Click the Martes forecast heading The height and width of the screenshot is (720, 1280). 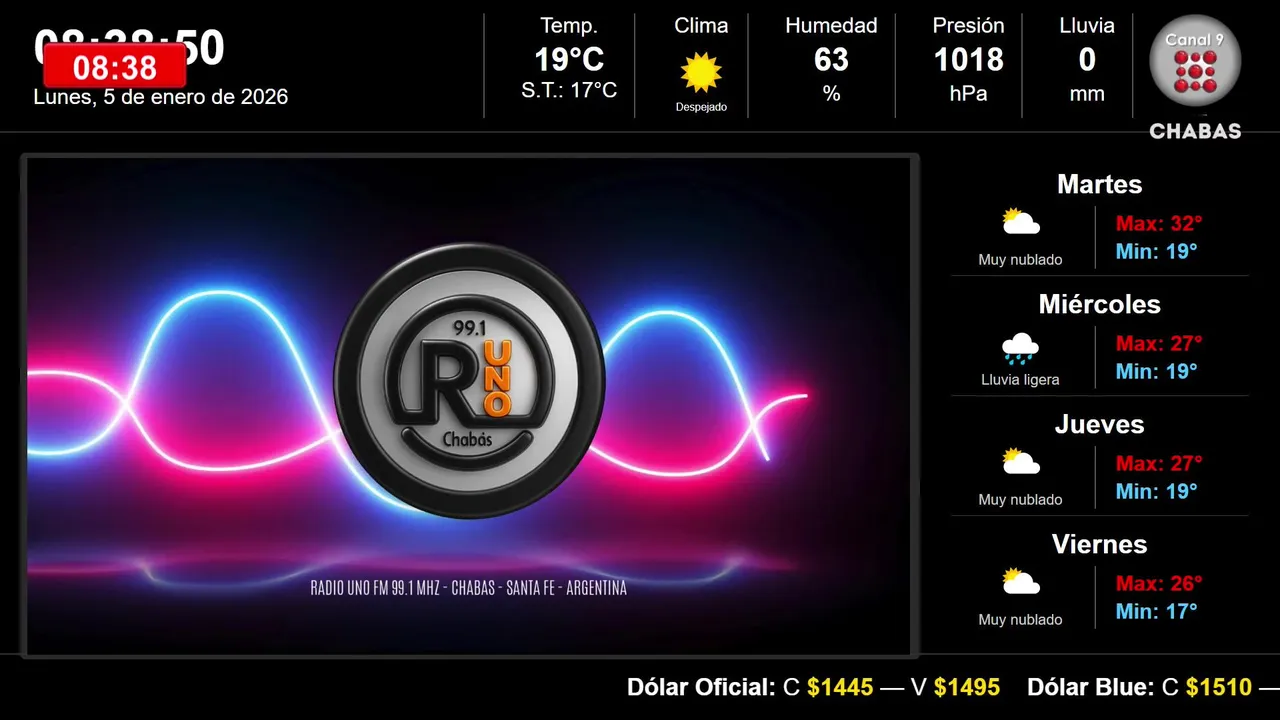(x=1099, y=184)
